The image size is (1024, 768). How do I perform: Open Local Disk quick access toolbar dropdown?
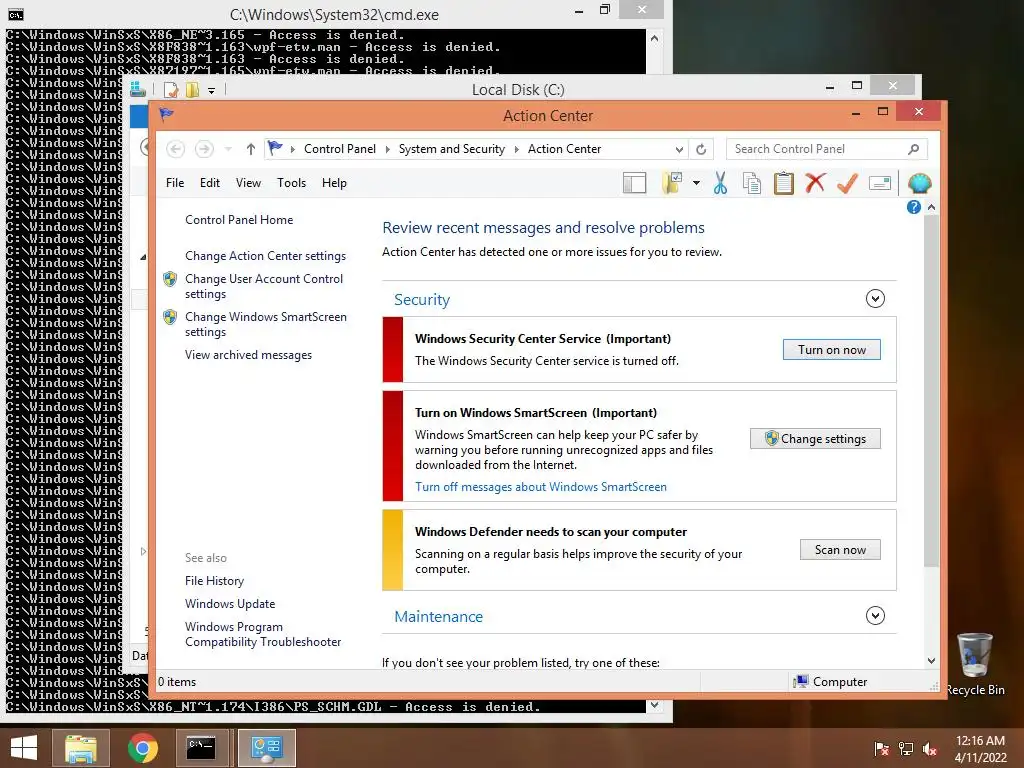(x=212, y=90)
